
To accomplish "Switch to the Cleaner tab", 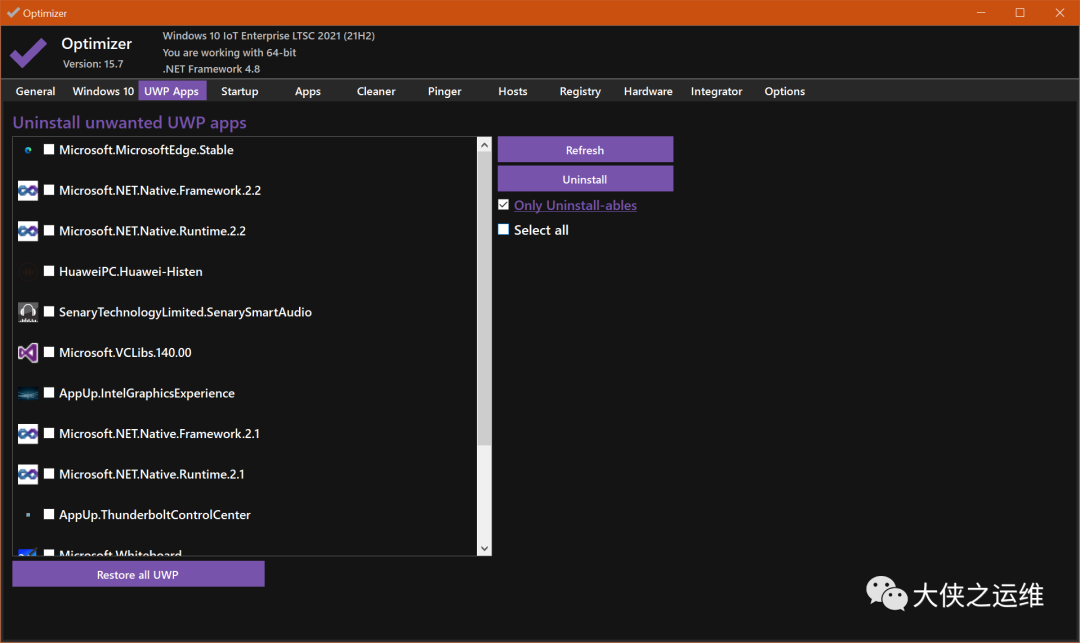I will click(x=376, y=91).
